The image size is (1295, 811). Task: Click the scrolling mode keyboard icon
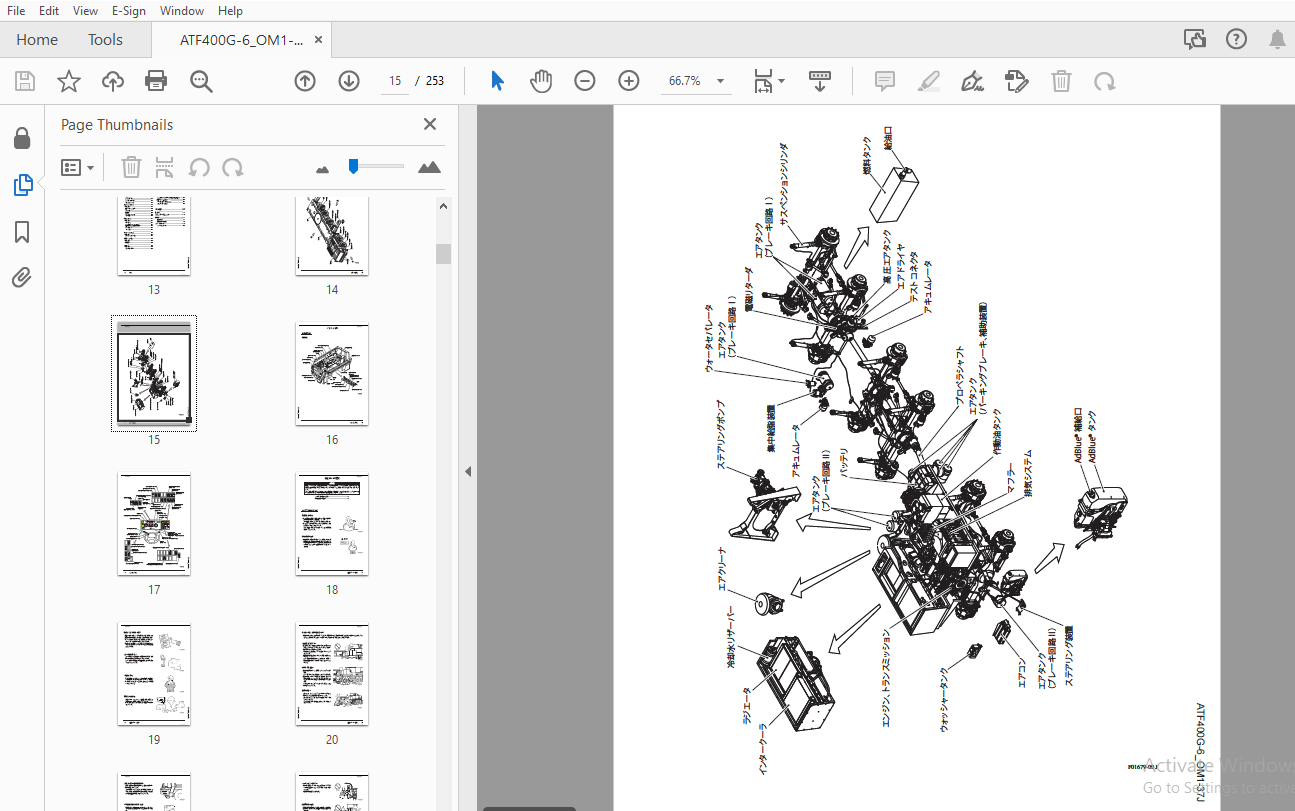point(820,81)
